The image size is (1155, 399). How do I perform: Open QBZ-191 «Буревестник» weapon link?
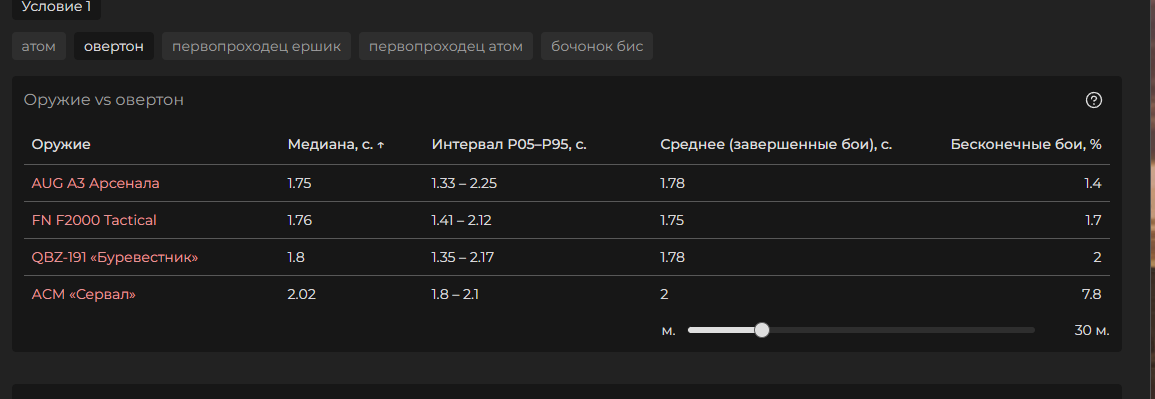115,258
